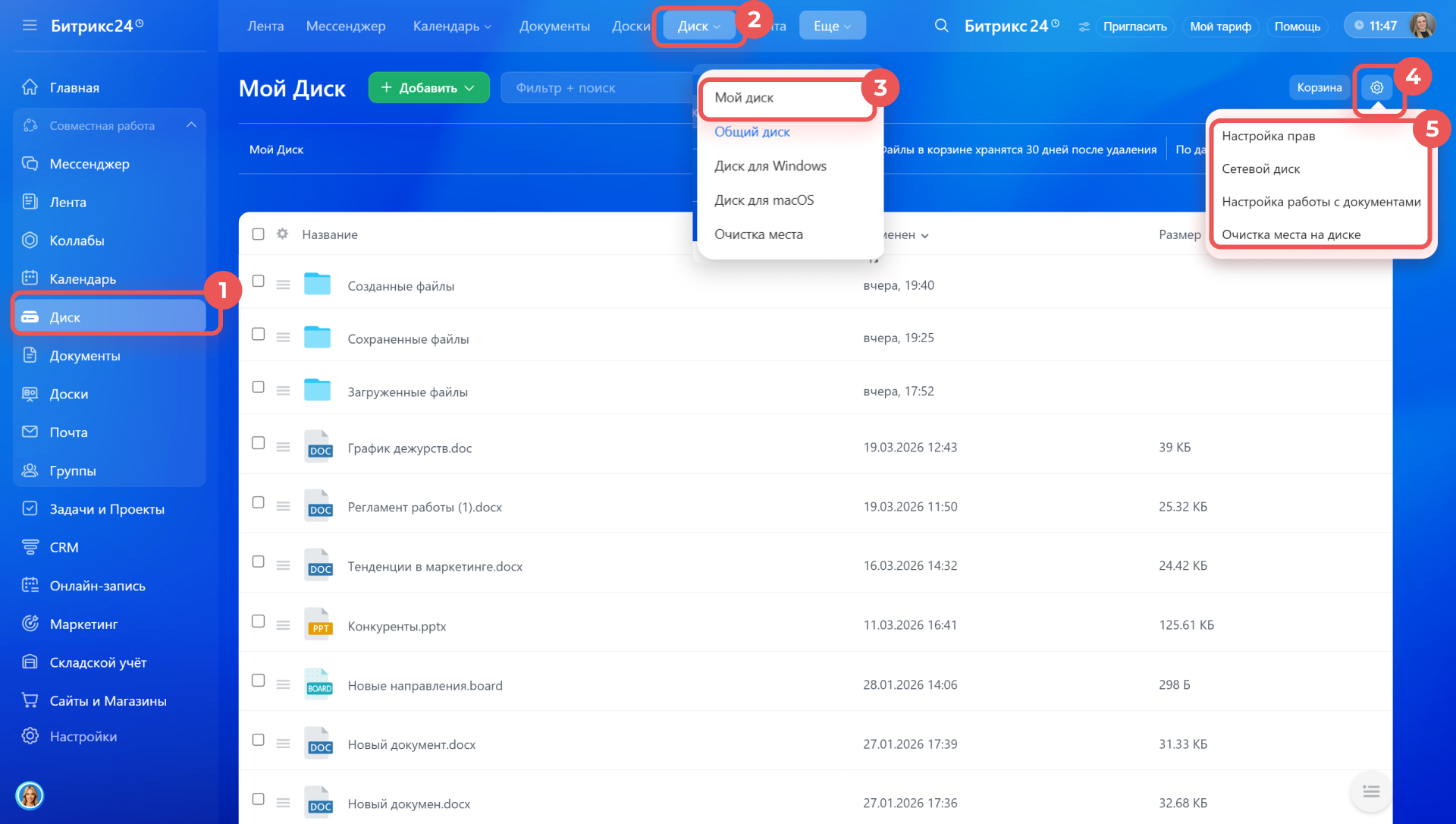This screenshot has width=1456, height=824.
Task: Select the Регламент работы (1).docx checkbox
Action: click(x=258, y=503)
